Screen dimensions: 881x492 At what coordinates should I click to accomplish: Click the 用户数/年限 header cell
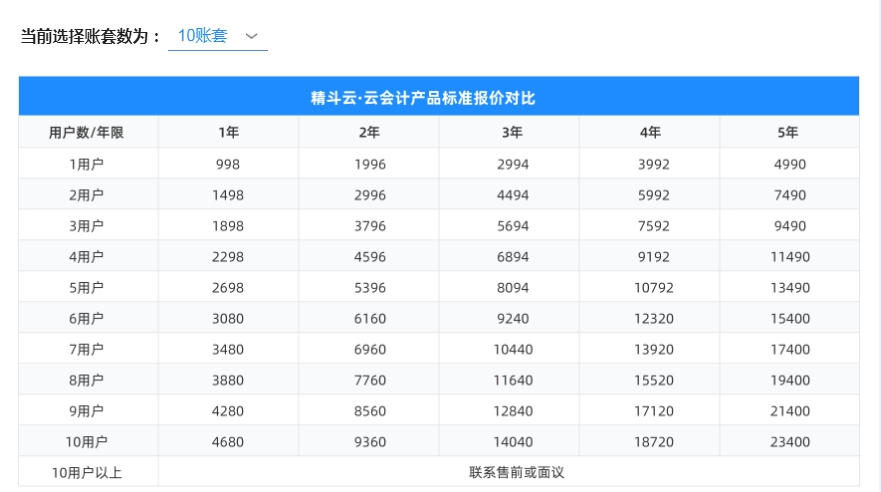click(87, 133)
